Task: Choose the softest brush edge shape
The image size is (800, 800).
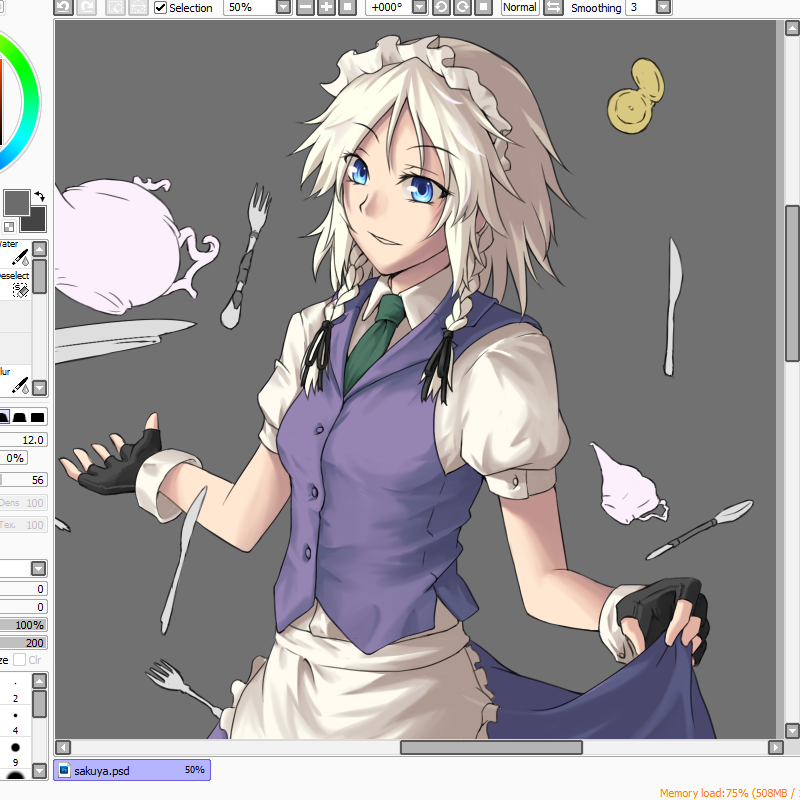Action: click(4, 417)
